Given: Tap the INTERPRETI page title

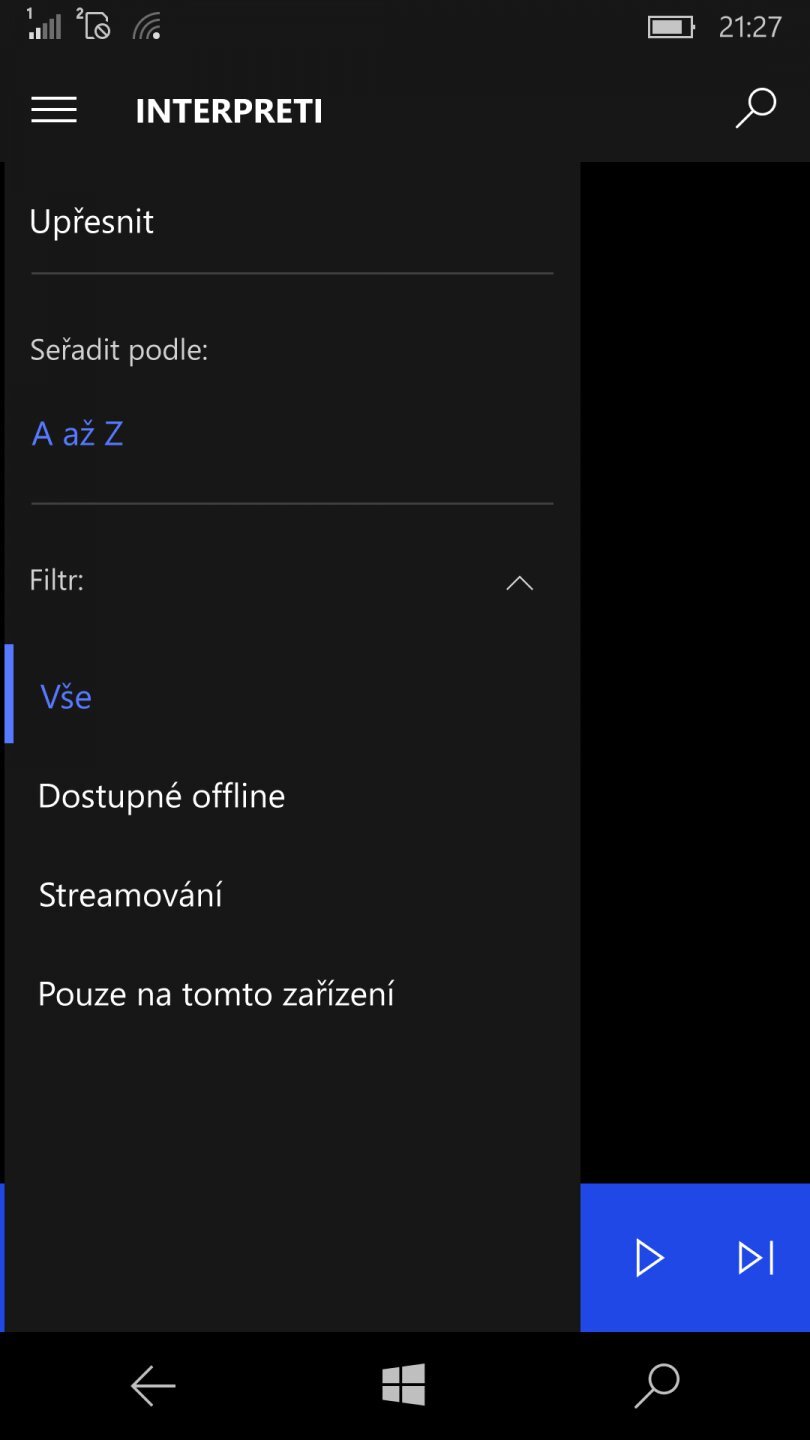Looking at the screenshot, I should (229, 110).
